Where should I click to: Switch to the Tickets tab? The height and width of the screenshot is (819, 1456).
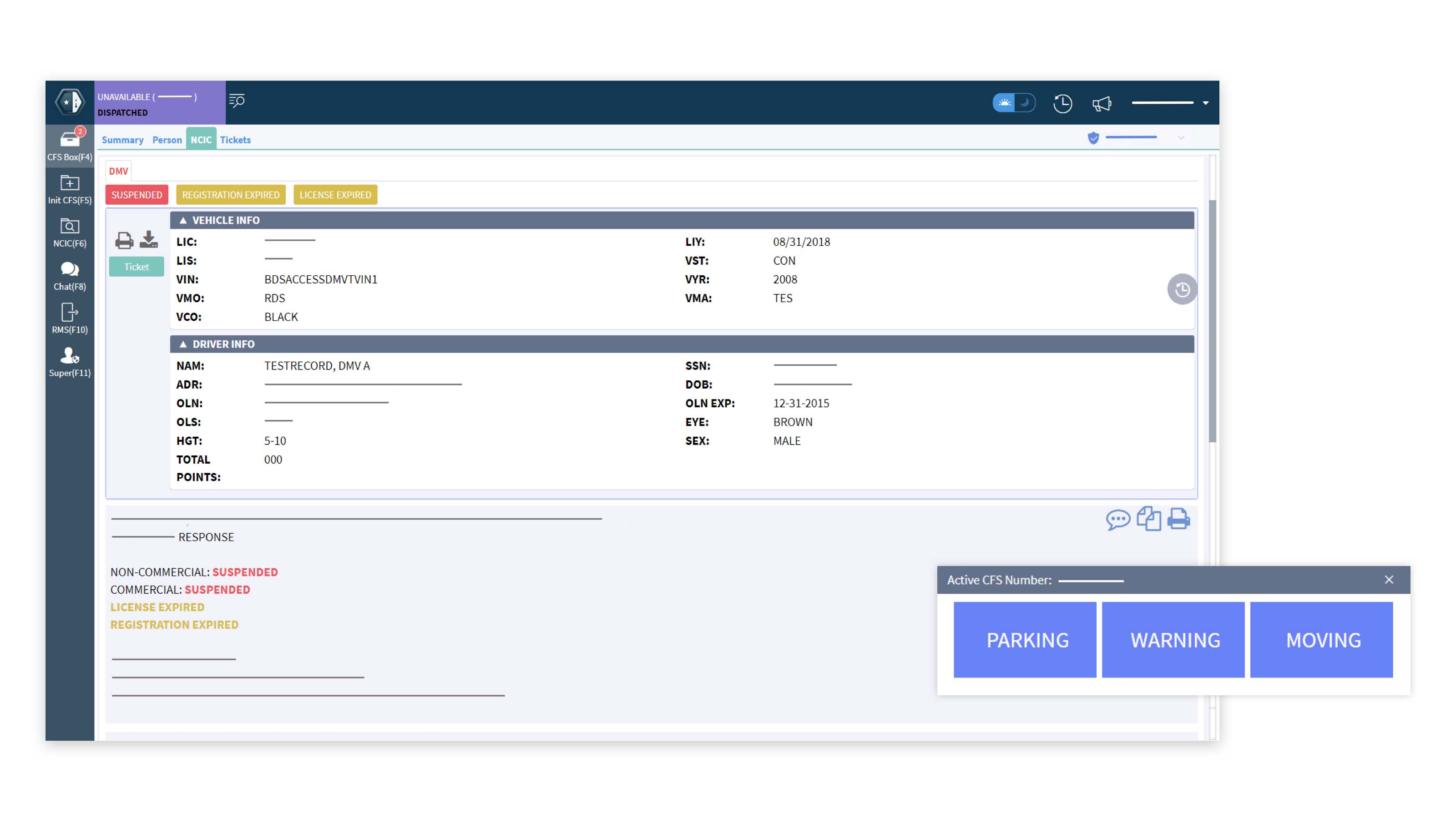[x=235, y=140]
